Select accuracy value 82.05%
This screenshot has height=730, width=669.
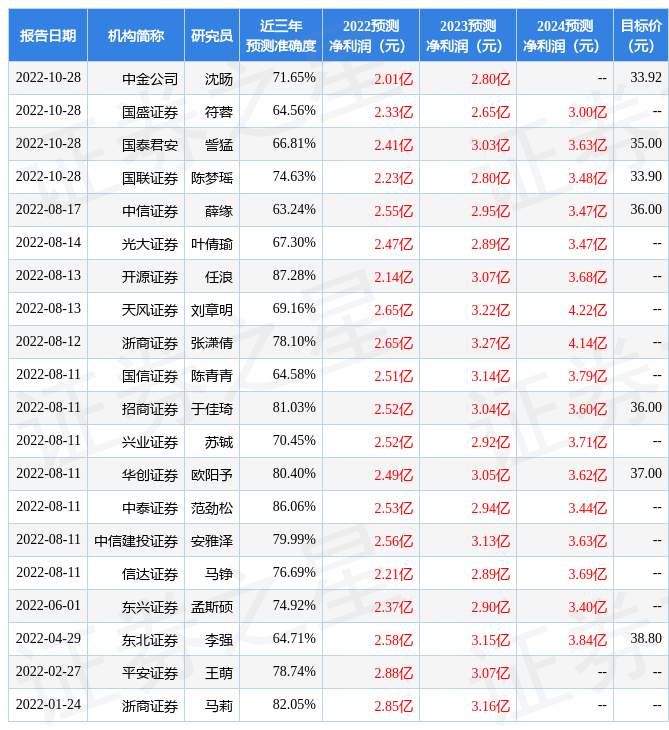(294, 704)
